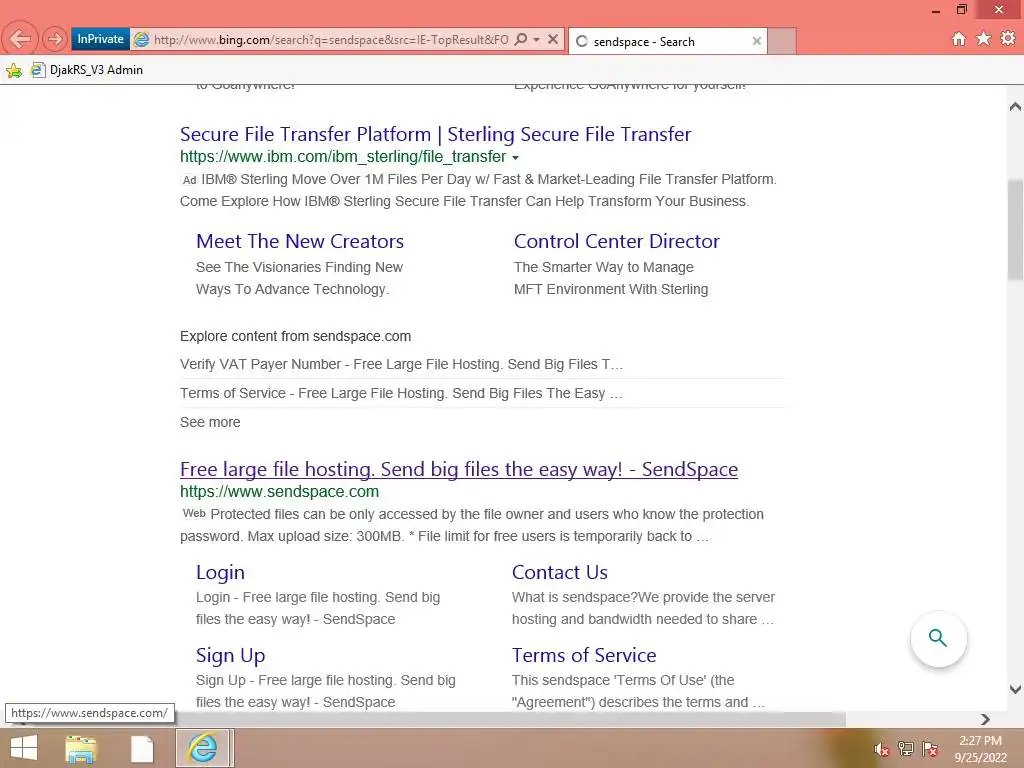The height and width of the screenshot is (768, 1024).
Task: Click the vertical scrollbar up arrow
Action: pos(1015,106)
